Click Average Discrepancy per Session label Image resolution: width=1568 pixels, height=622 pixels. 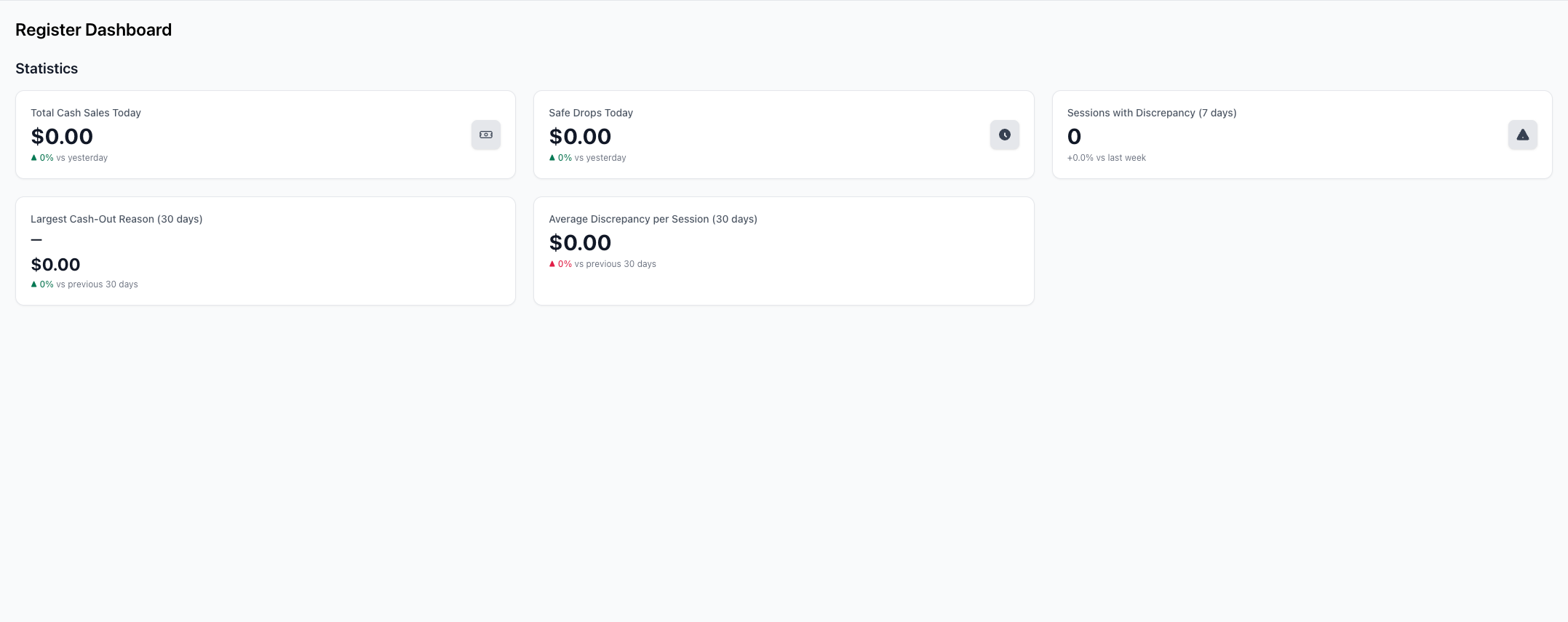(653, 219)
